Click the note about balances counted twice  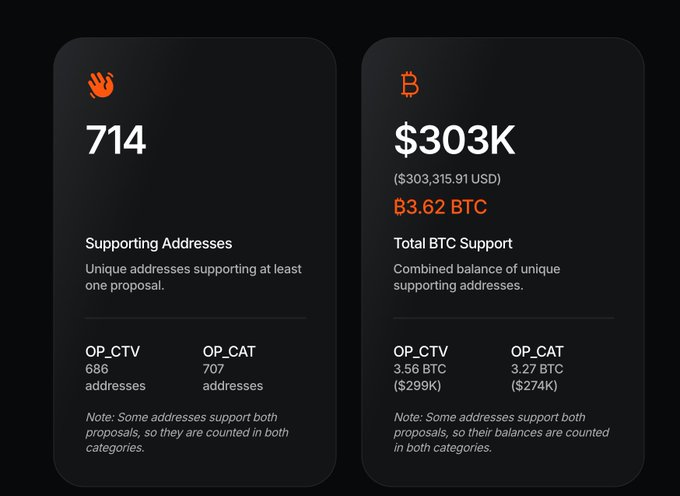[500, 432]
